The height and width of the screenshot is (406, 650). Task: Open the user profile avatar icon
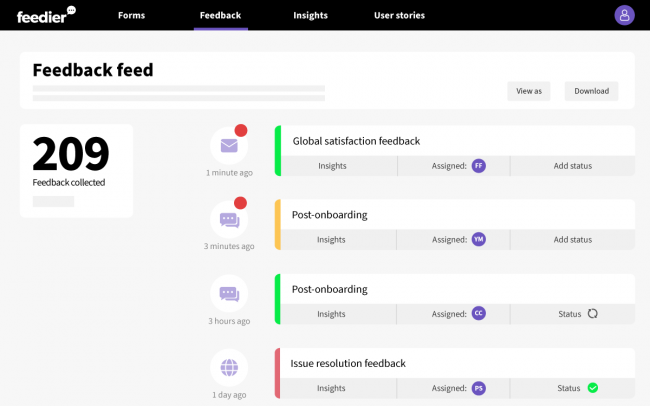click(624, 15)
